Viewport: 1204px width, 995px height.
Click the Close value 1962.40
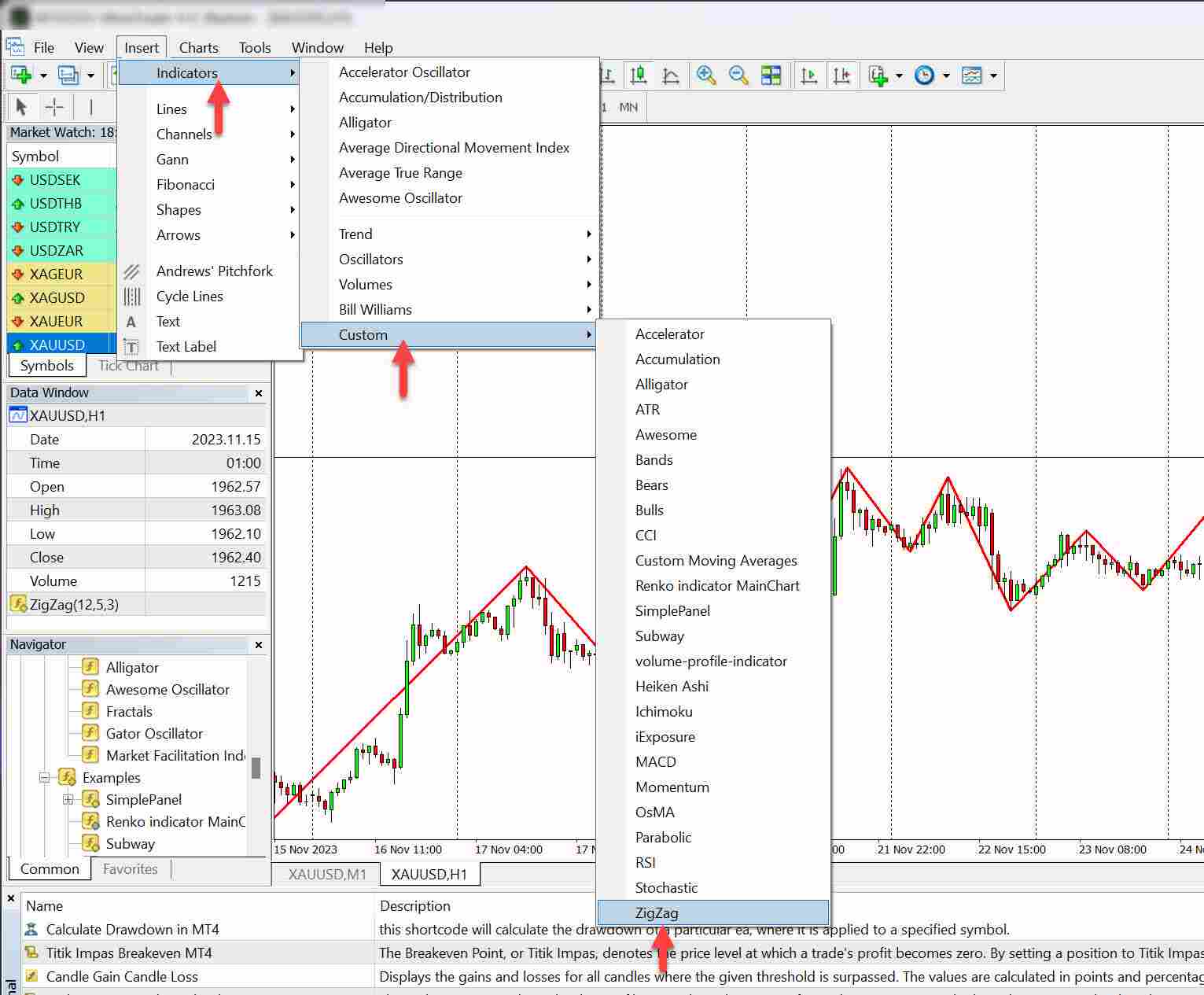(235, 558)
